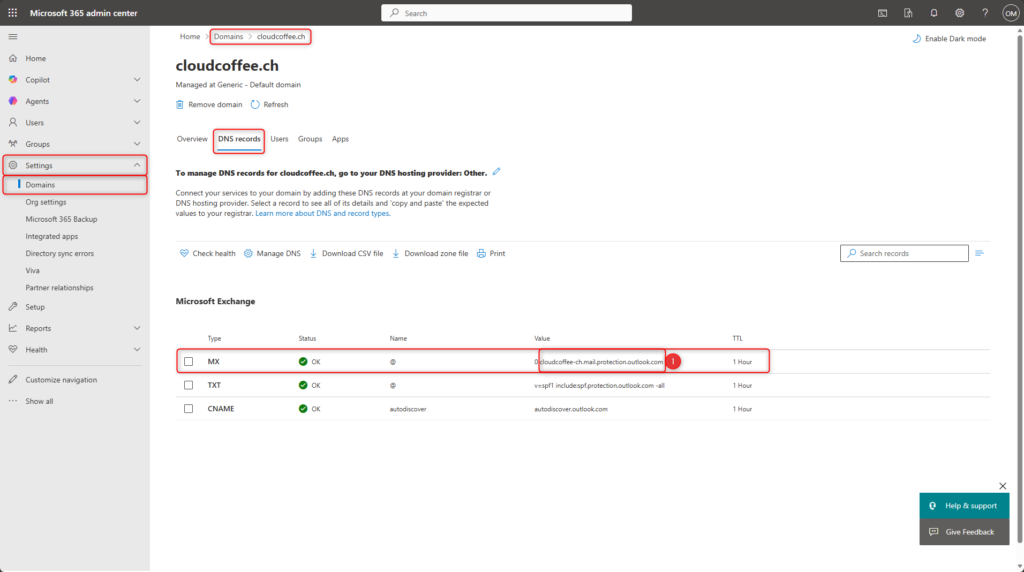
Task: Download zone file
Action: click(430, 253)
